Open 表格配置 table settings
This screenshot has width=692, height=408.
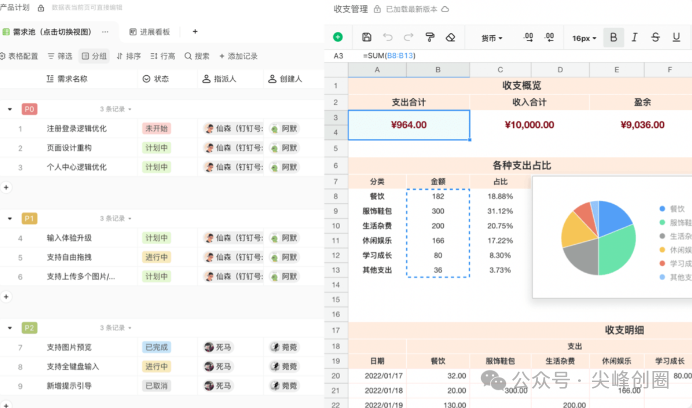[x=19, y=56]
